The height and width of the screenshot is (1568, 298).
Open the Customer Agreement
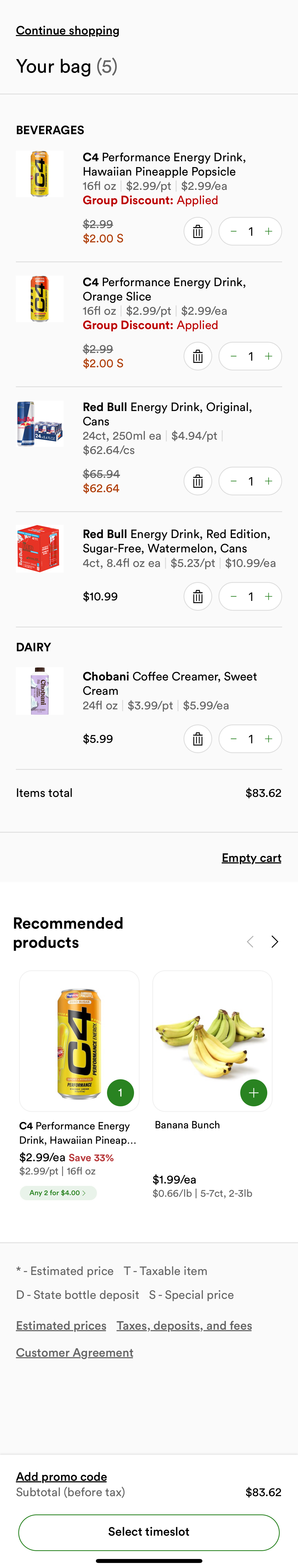(x=74, y=1352)
